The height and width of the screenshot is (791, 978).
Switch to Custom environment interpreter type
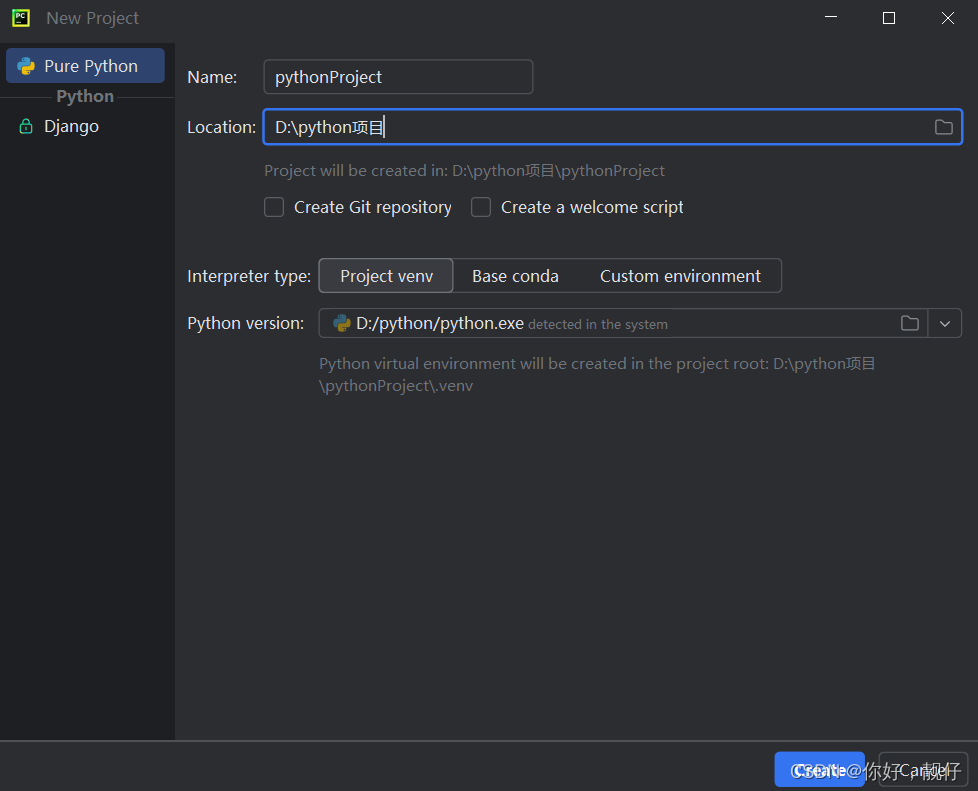(680, 276)
